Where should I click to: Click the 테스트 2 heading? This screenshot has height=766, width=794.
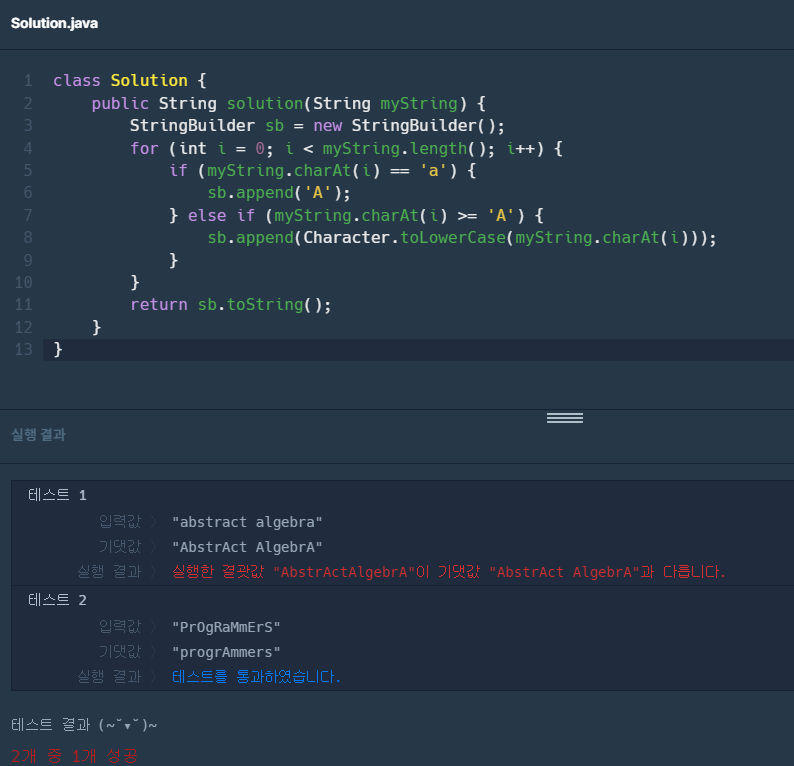57,600
